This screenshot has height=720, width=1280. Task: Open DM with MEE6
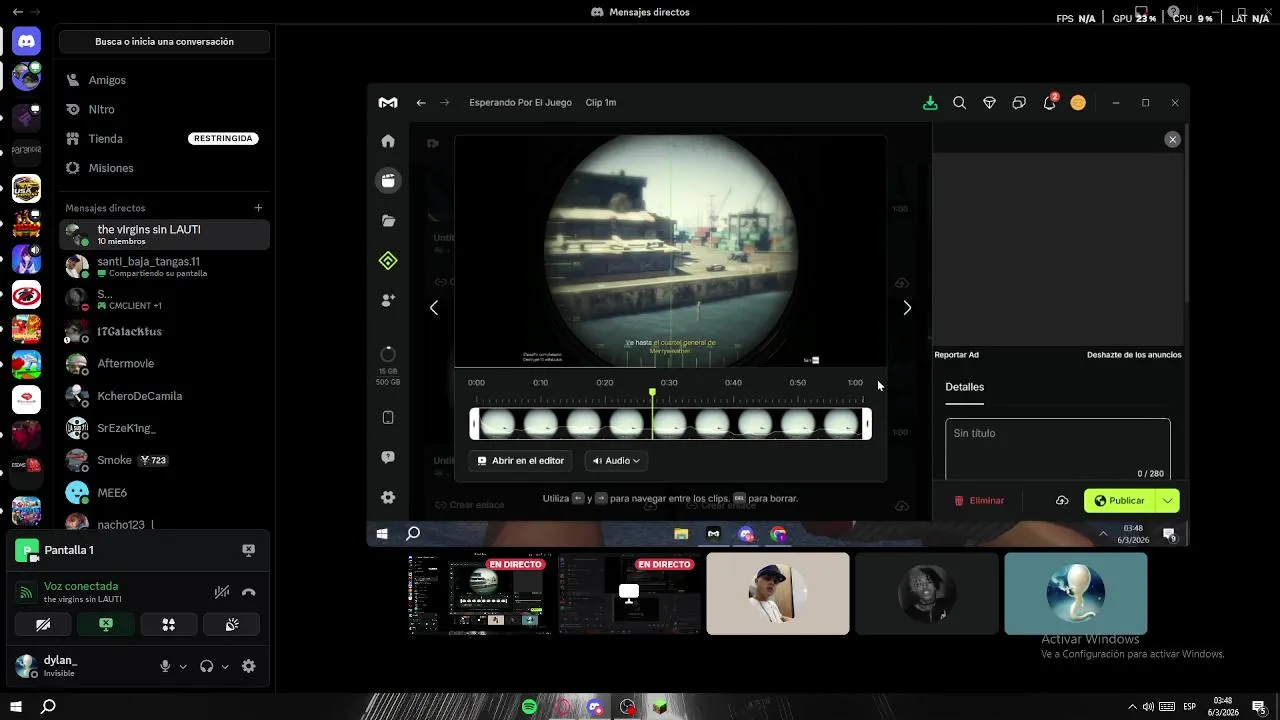[x=164, y=493]
